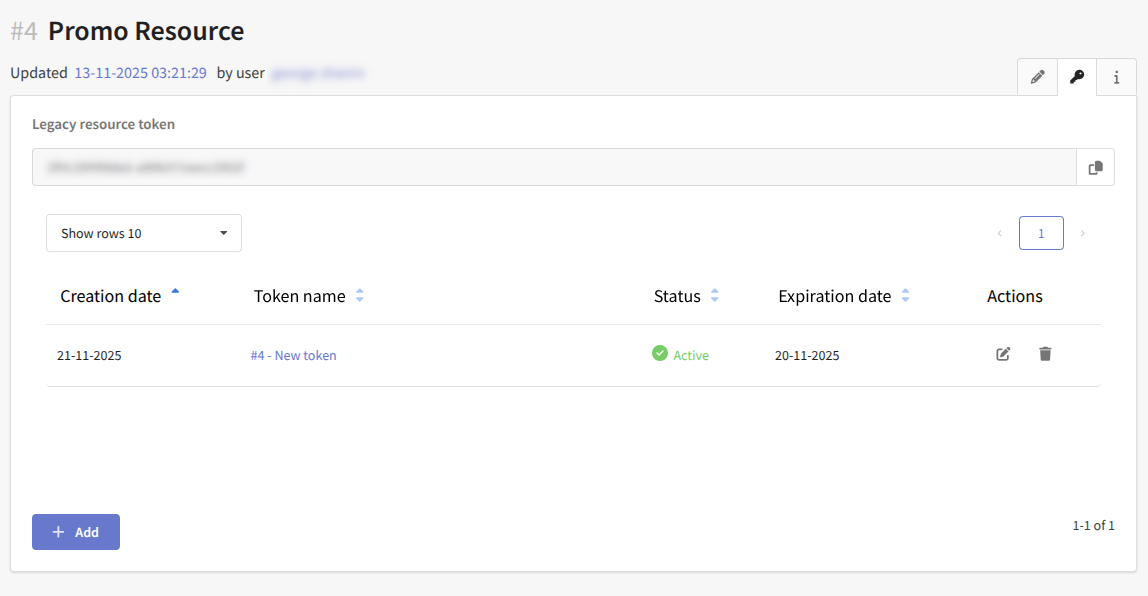Edit the '#4 - New token' row
The width and height of the screenshot is (1148, 596).
pyautogui.click(x=1003, y=354)
